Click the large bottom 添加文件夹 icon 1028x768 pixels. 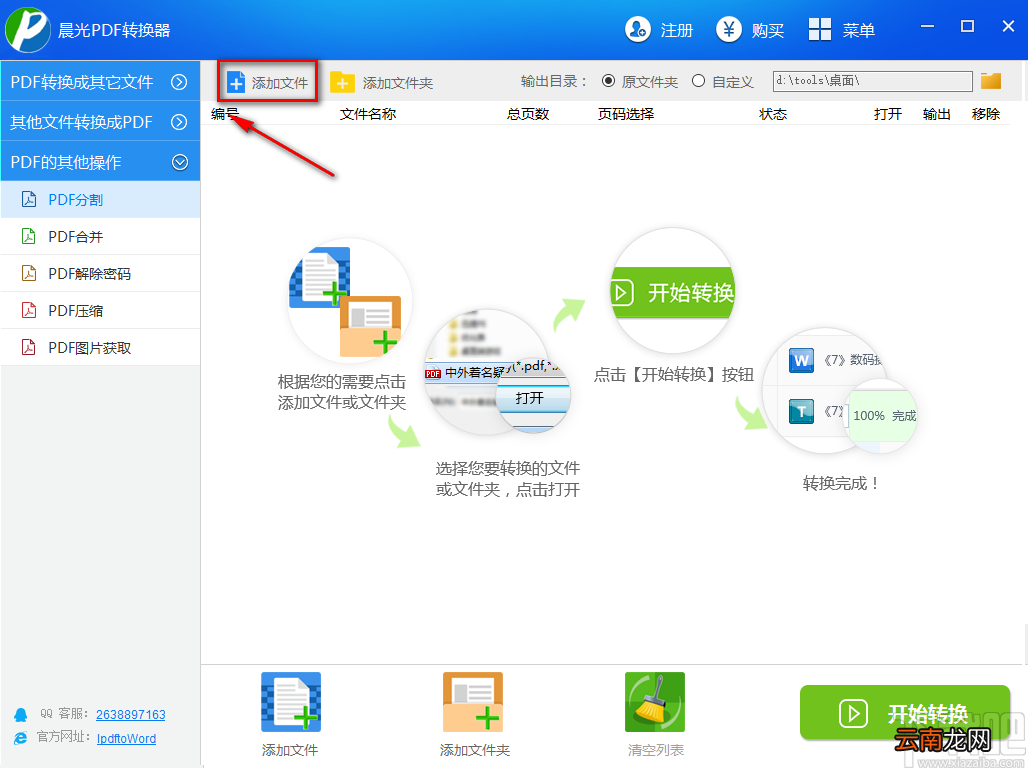pos(473,702)
